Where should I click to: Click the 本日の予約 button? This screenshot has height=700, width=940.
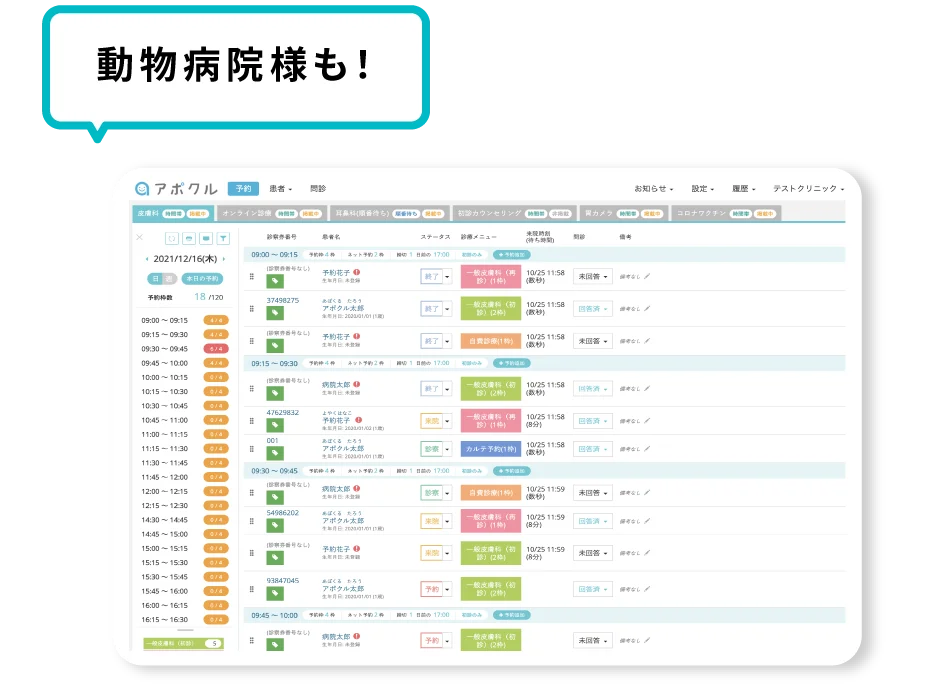click(203, 279)
